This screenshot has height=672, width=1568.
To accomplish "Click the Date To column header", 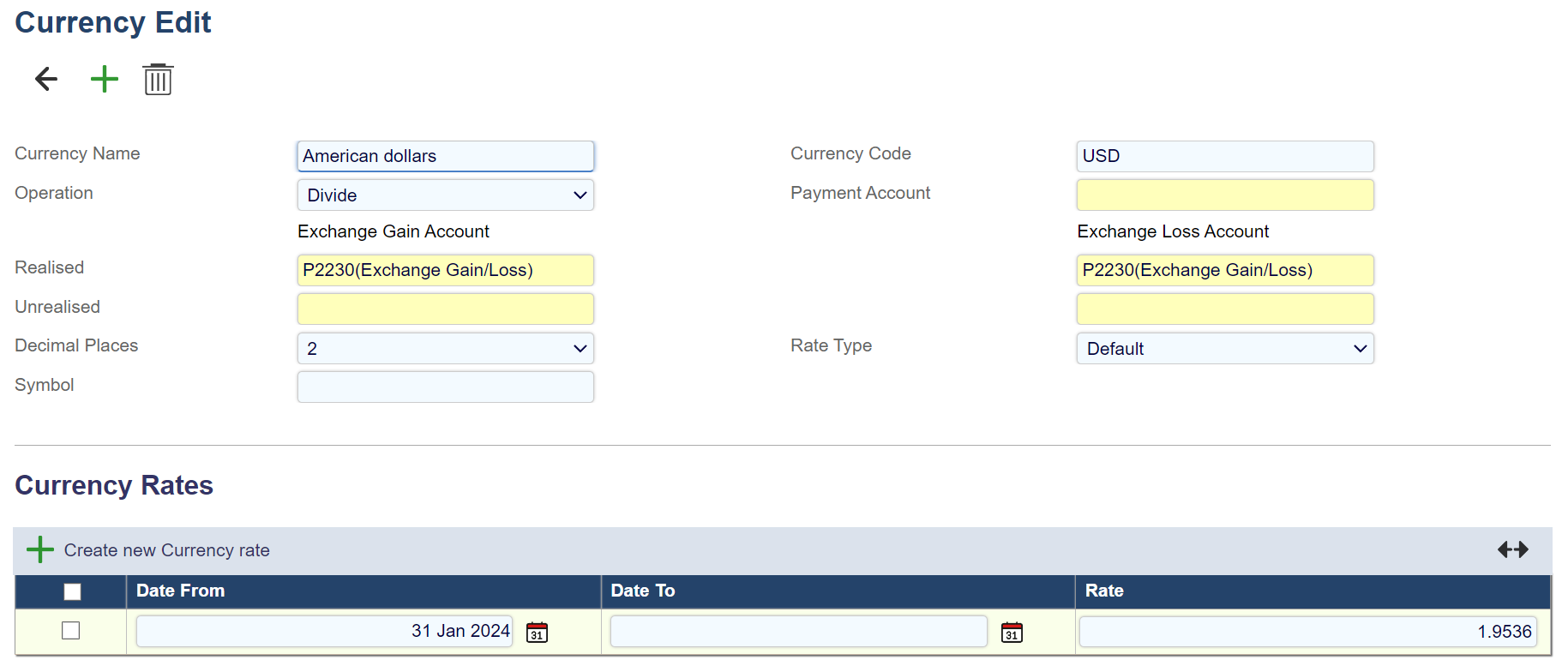I will coord(643,591).
